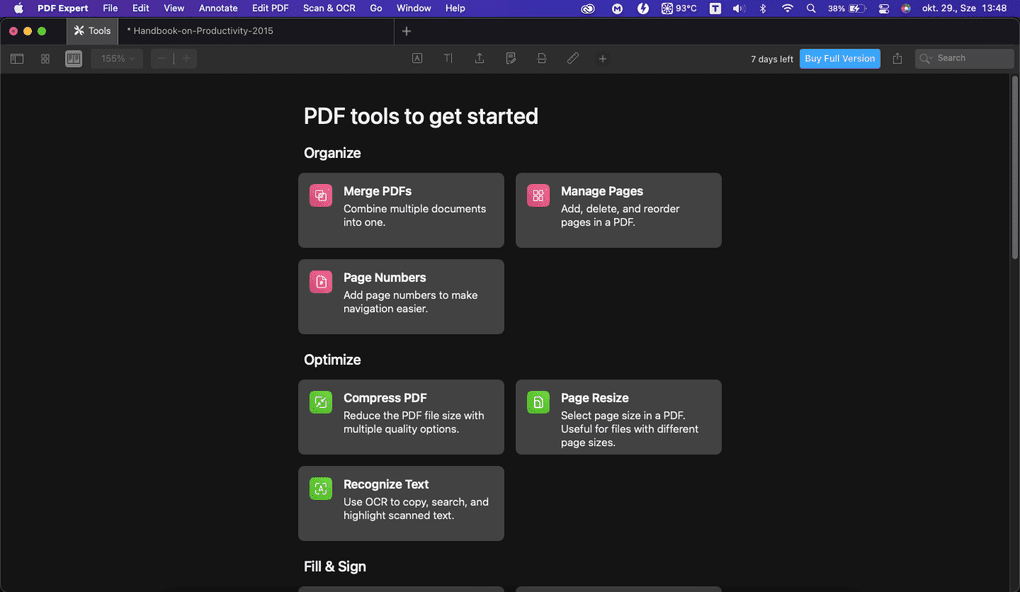Add a new tab with the plus button

click(406, 30)
